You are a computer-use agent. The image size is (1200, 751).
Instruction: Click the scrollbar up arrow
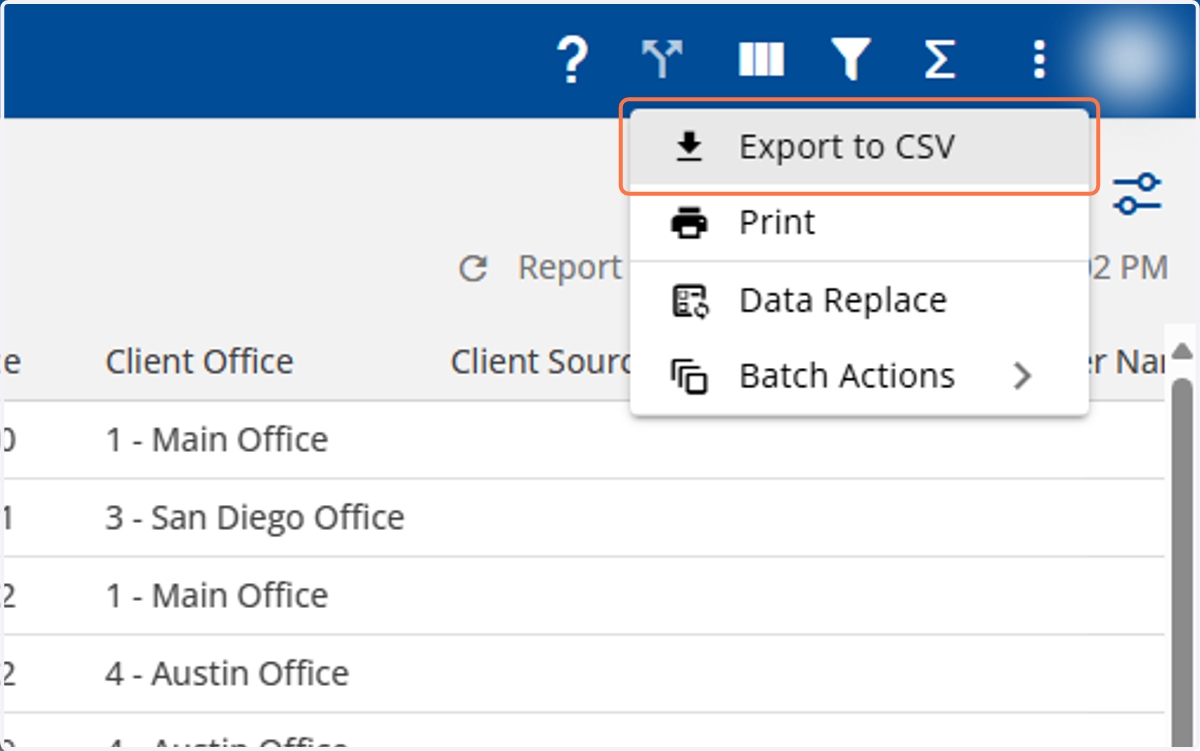click(x=1182, y=350)
